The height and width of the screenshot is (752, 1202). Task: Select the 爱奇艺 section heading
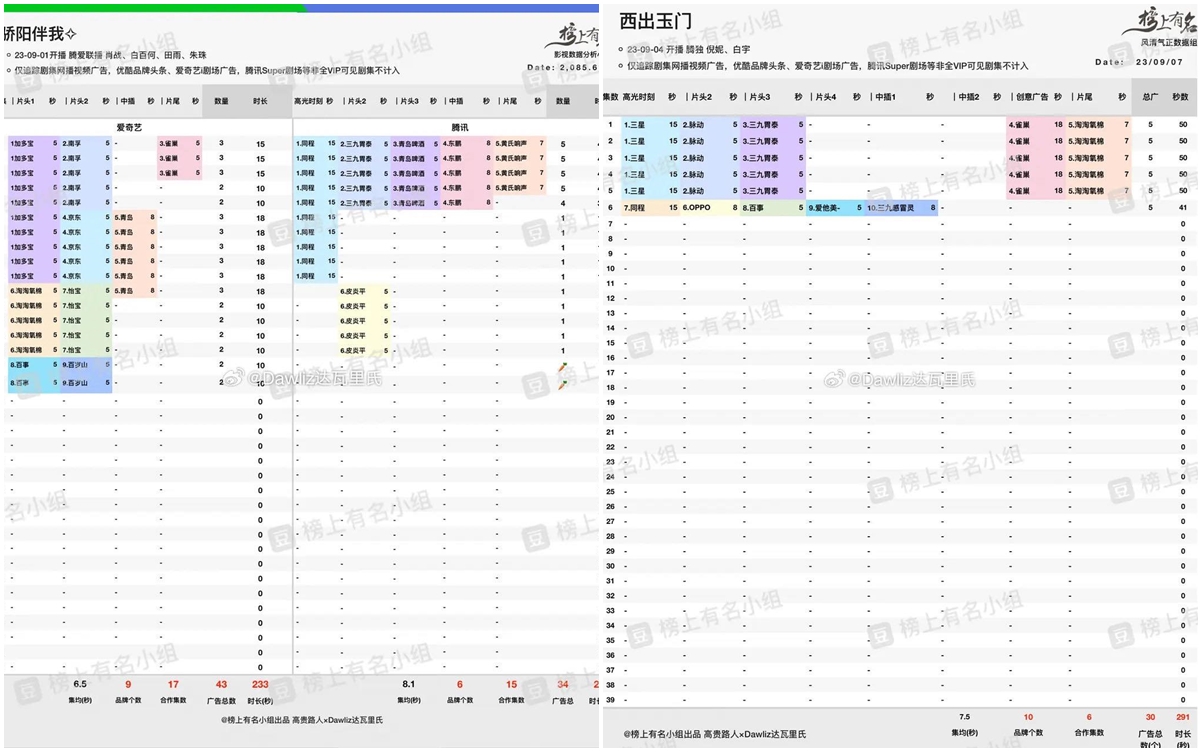pyautogui.click(x=130, y=127)
